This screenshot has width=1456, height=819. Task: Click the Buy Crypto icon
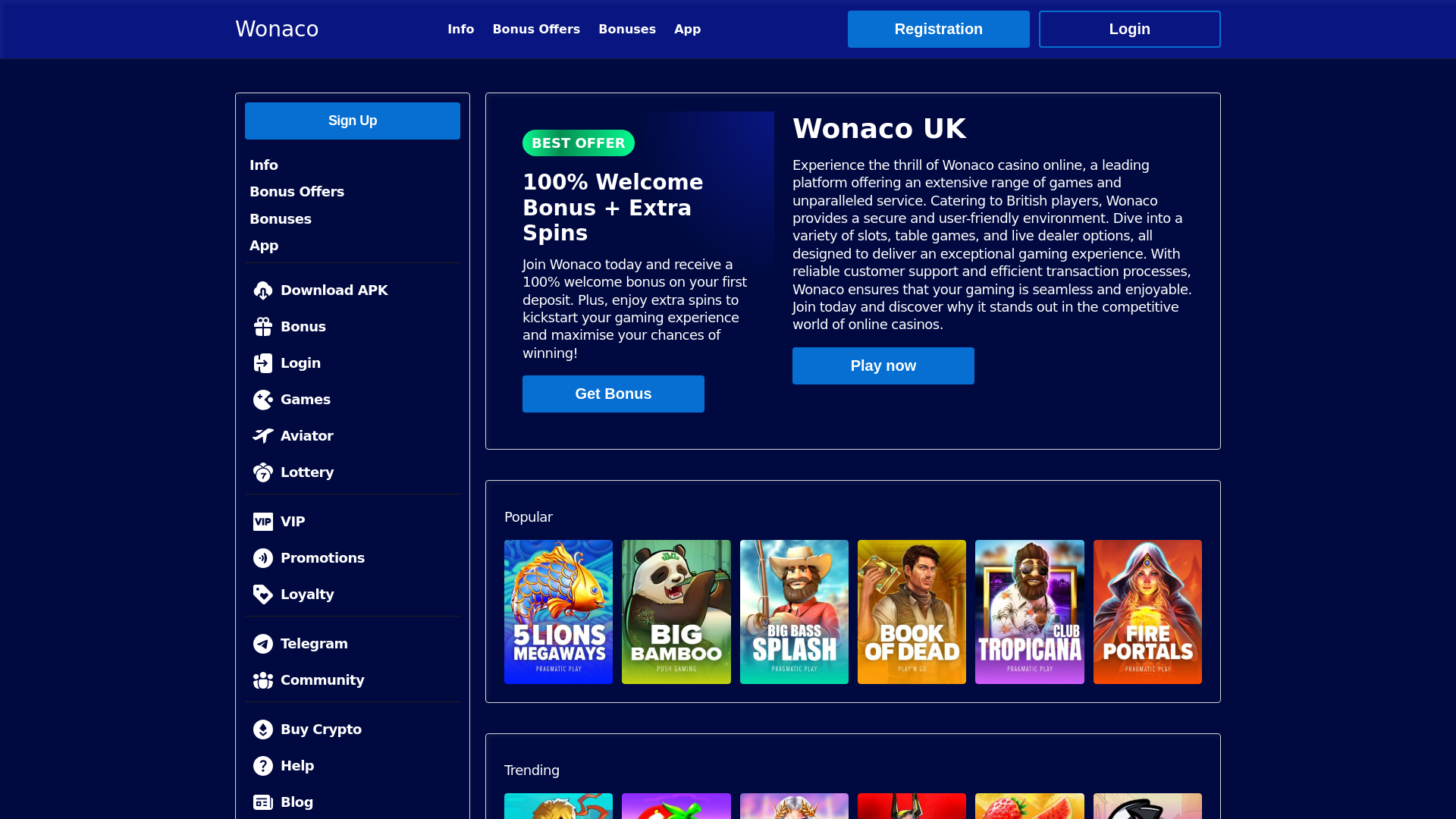(263, 730)
